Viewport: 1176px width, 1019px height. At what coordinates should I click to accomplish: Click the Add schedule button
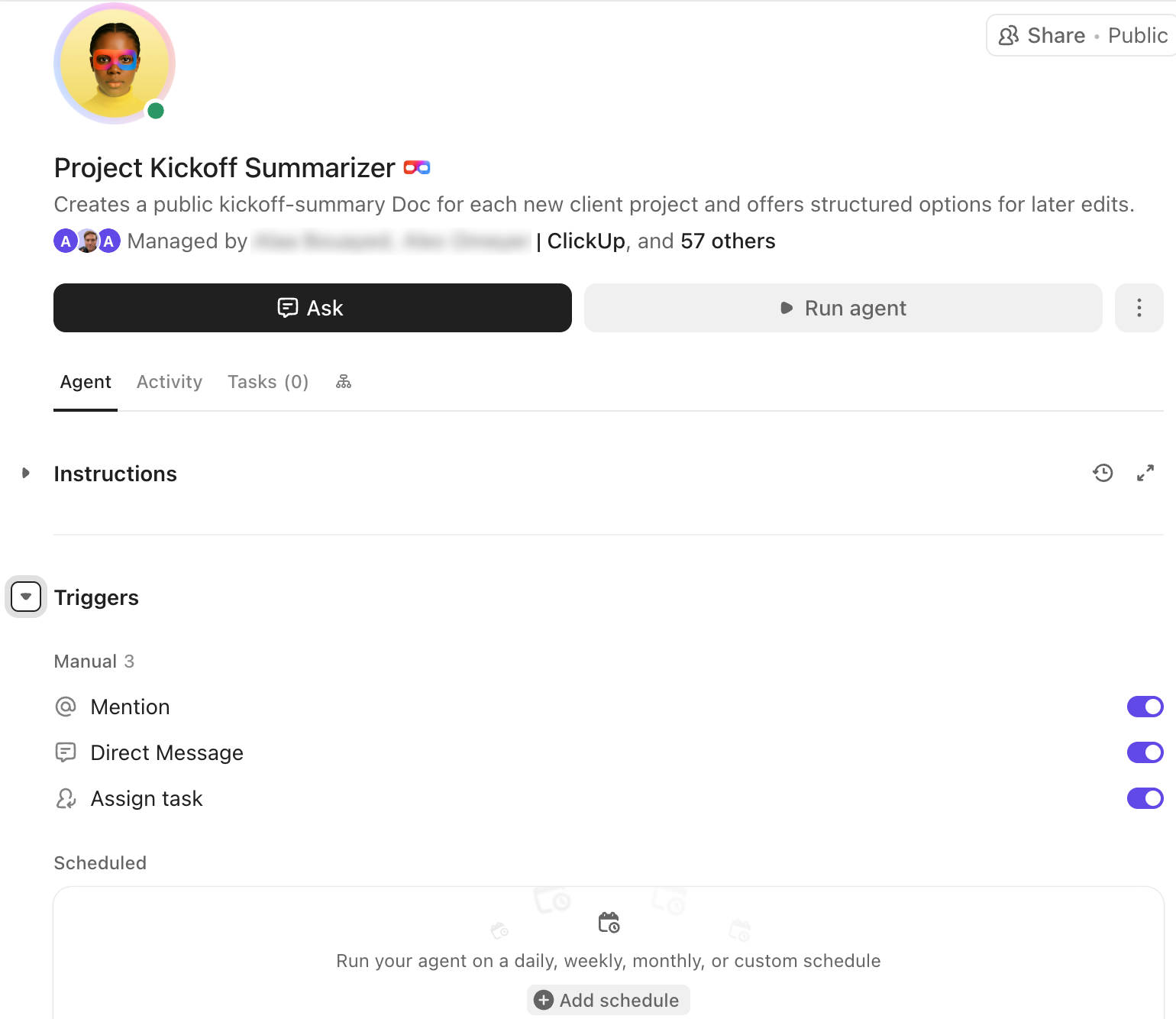click(608, 1000)
